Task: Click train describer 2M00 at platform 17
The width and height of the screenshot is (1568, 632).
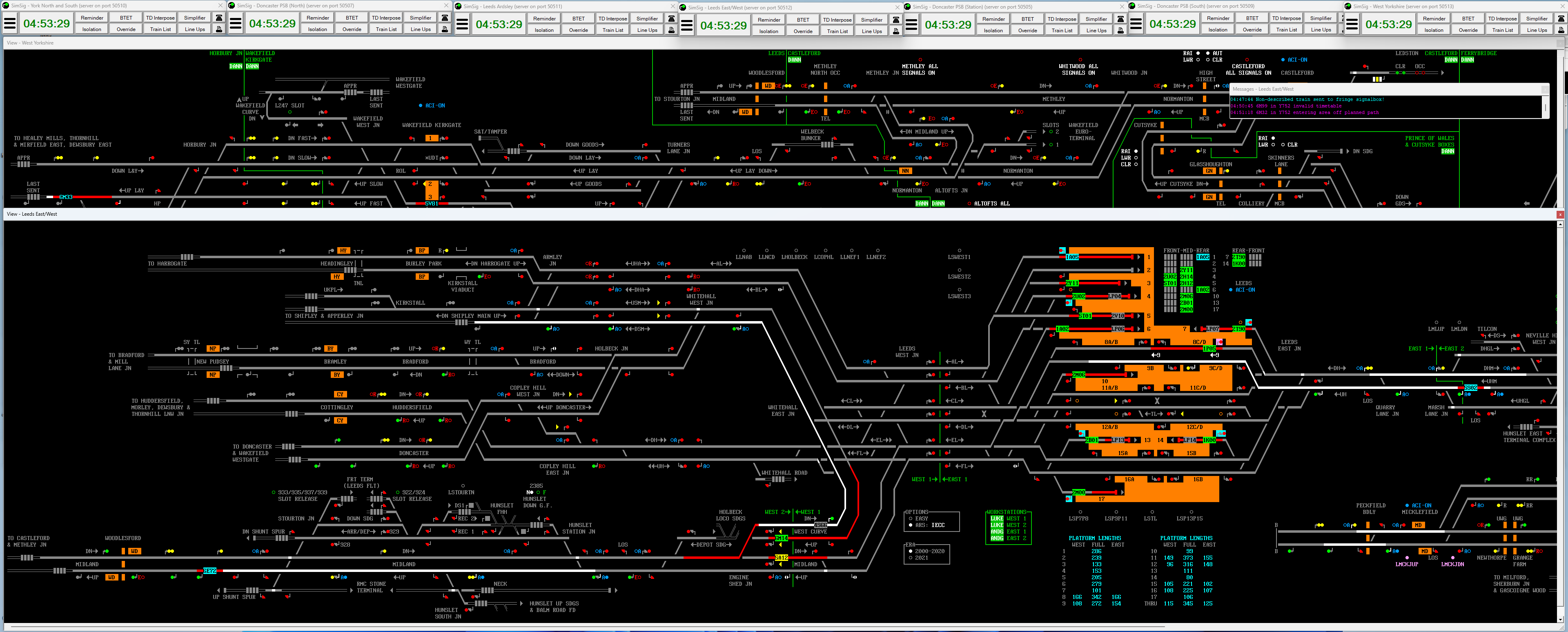Action: click(1079, 493)
